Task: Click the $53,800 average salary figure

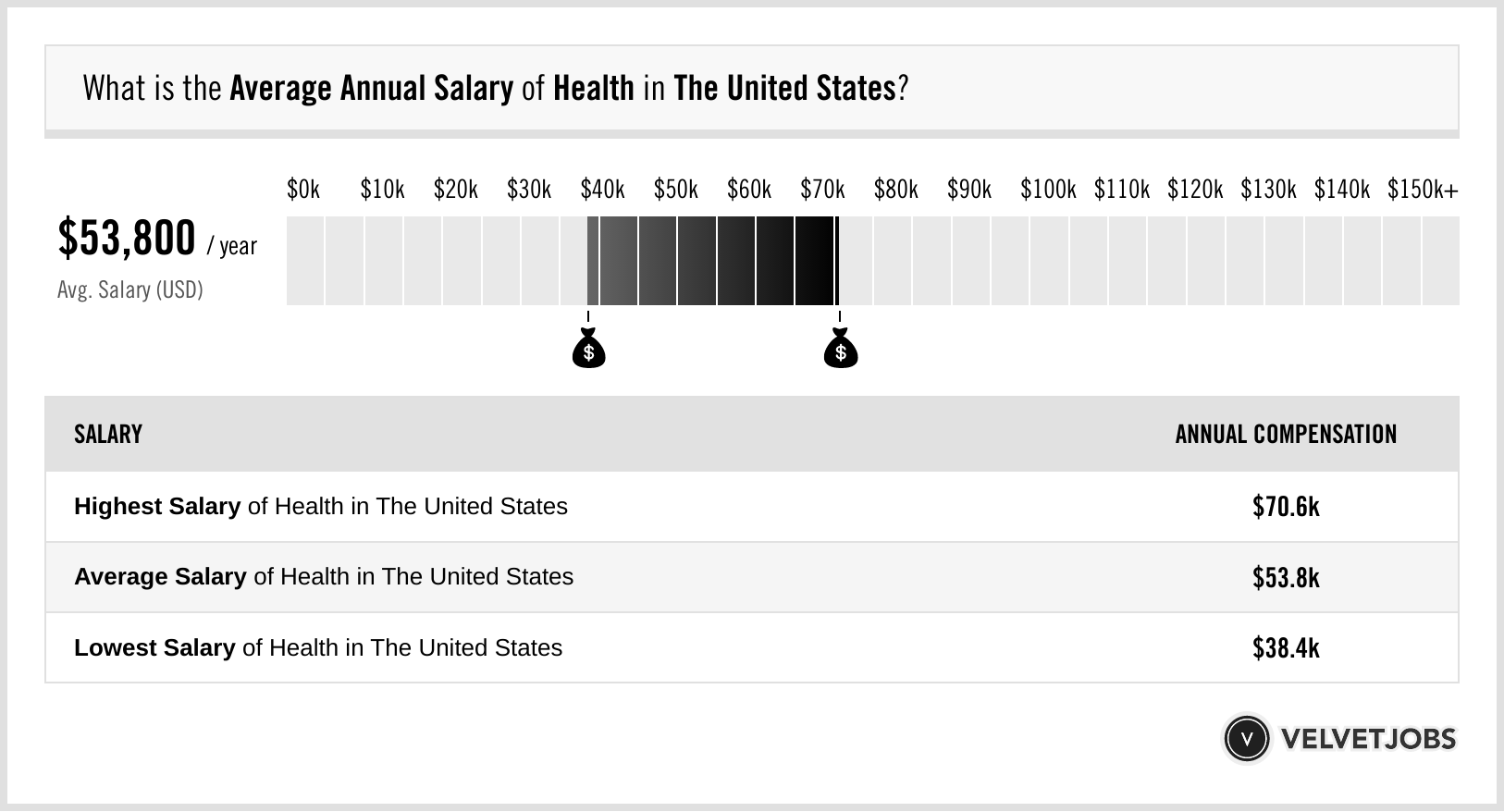Action: pos(127,238)
